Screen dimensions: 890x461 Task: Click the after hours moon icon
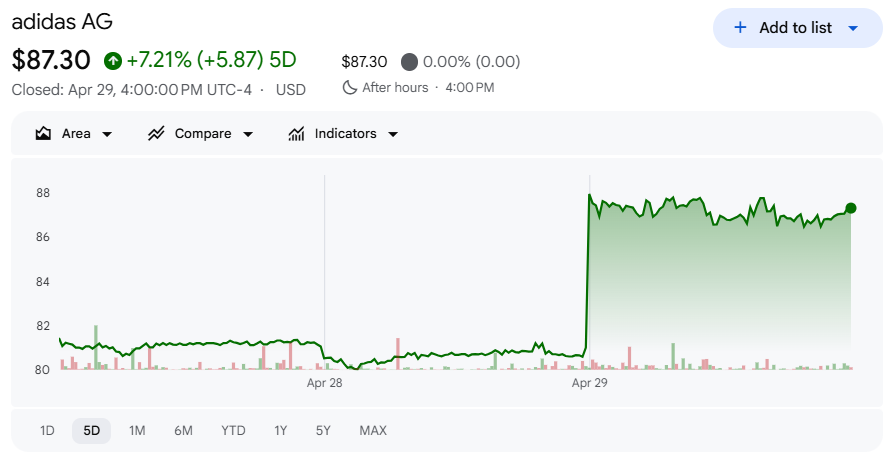click(350, 87)
